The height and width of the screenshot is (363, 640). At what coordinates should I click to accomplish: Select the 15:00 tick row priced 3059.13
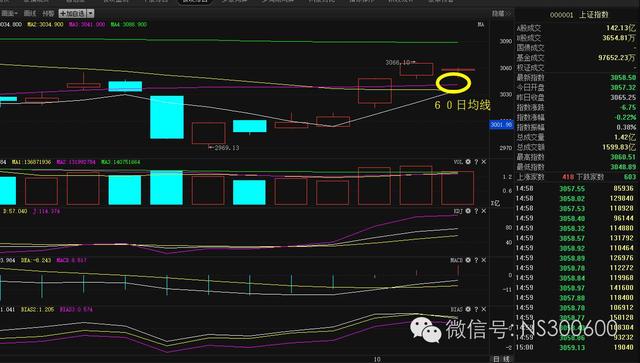576,347
